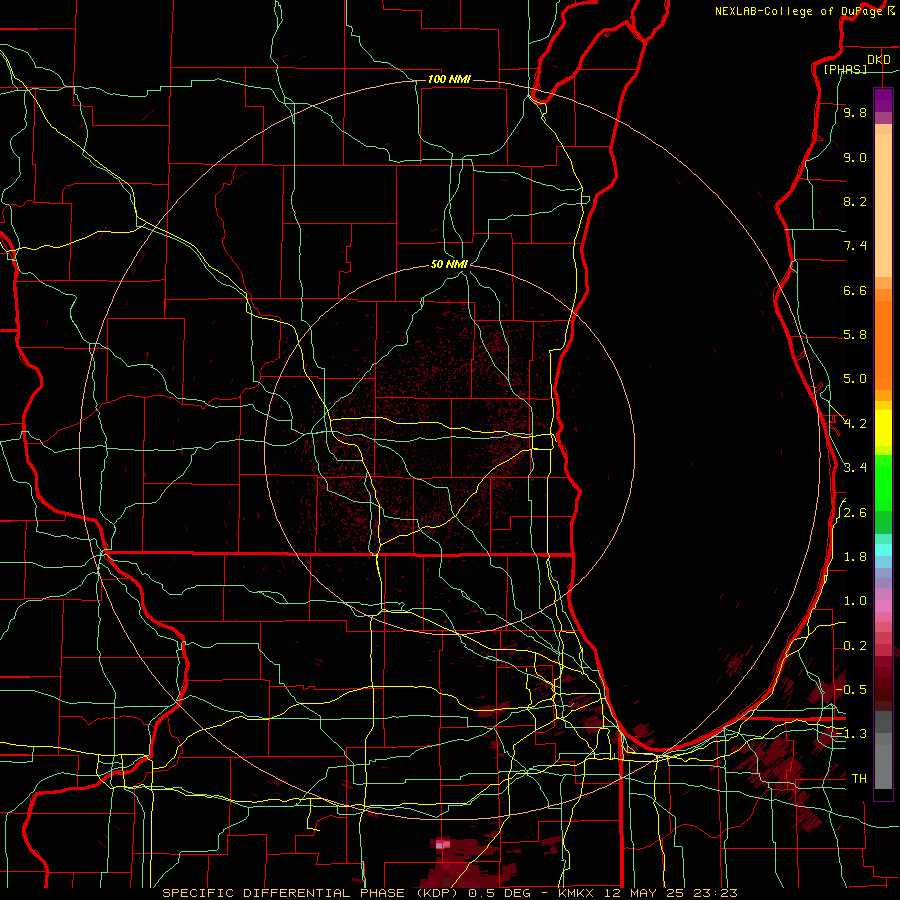Click the SPECIFIC DIFFERENTIAL PHASE (KDP) caption
The height and width of the screenshot is (900, 900).
click(313, 893)
